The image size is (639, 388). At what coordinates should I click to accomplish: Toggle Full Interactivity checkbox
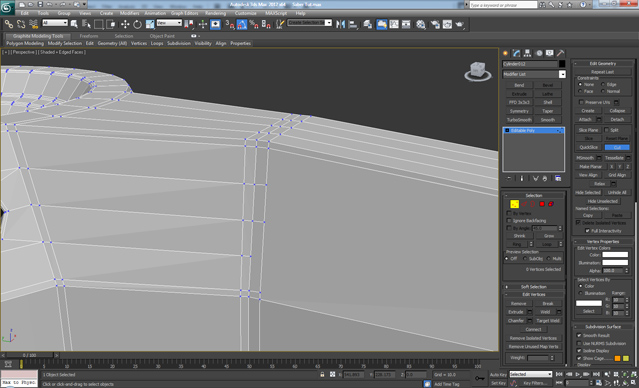point(587,231)
